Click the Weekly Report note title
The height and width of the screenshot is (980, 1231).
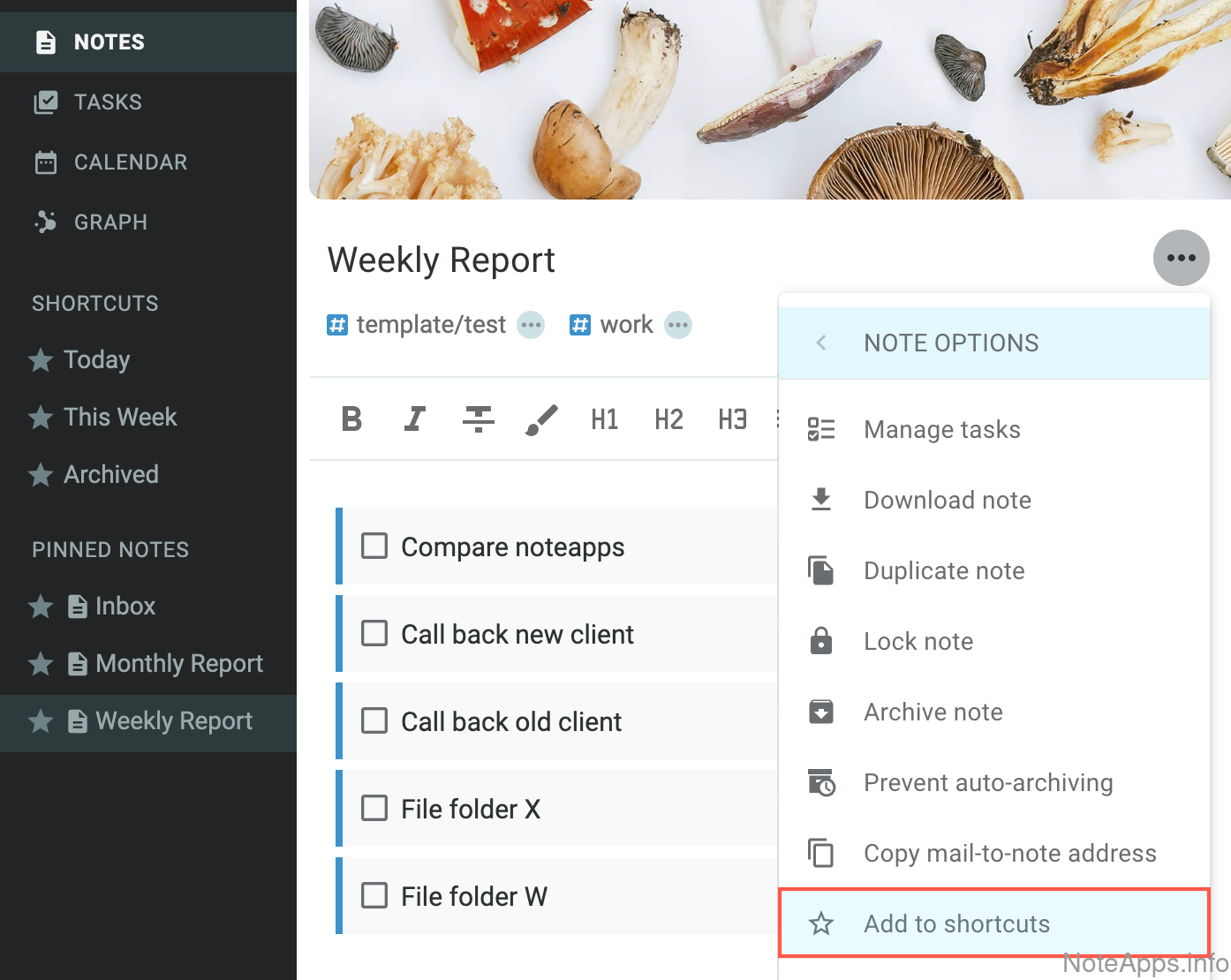441,260
